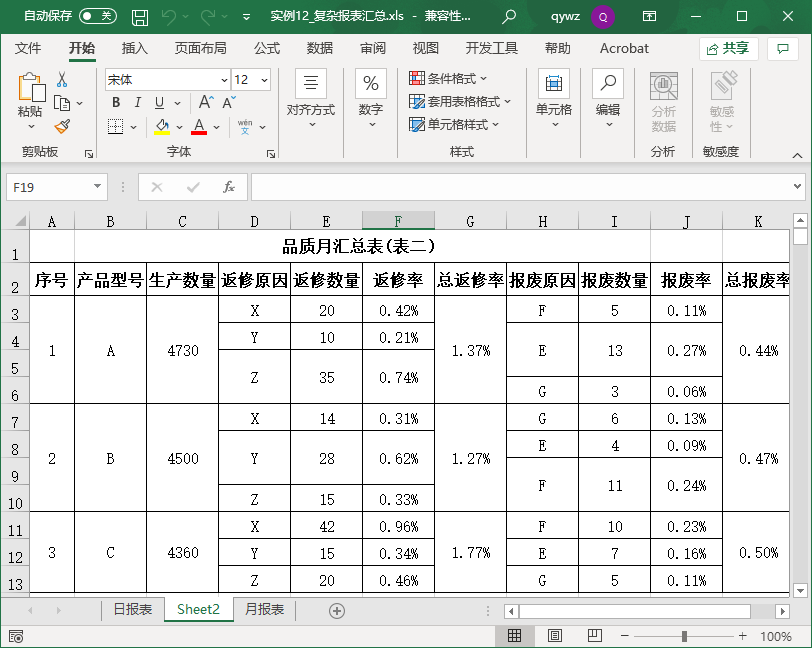812x648 pixels.
Task: Apply bold formatting
Action: pos(115,103)
